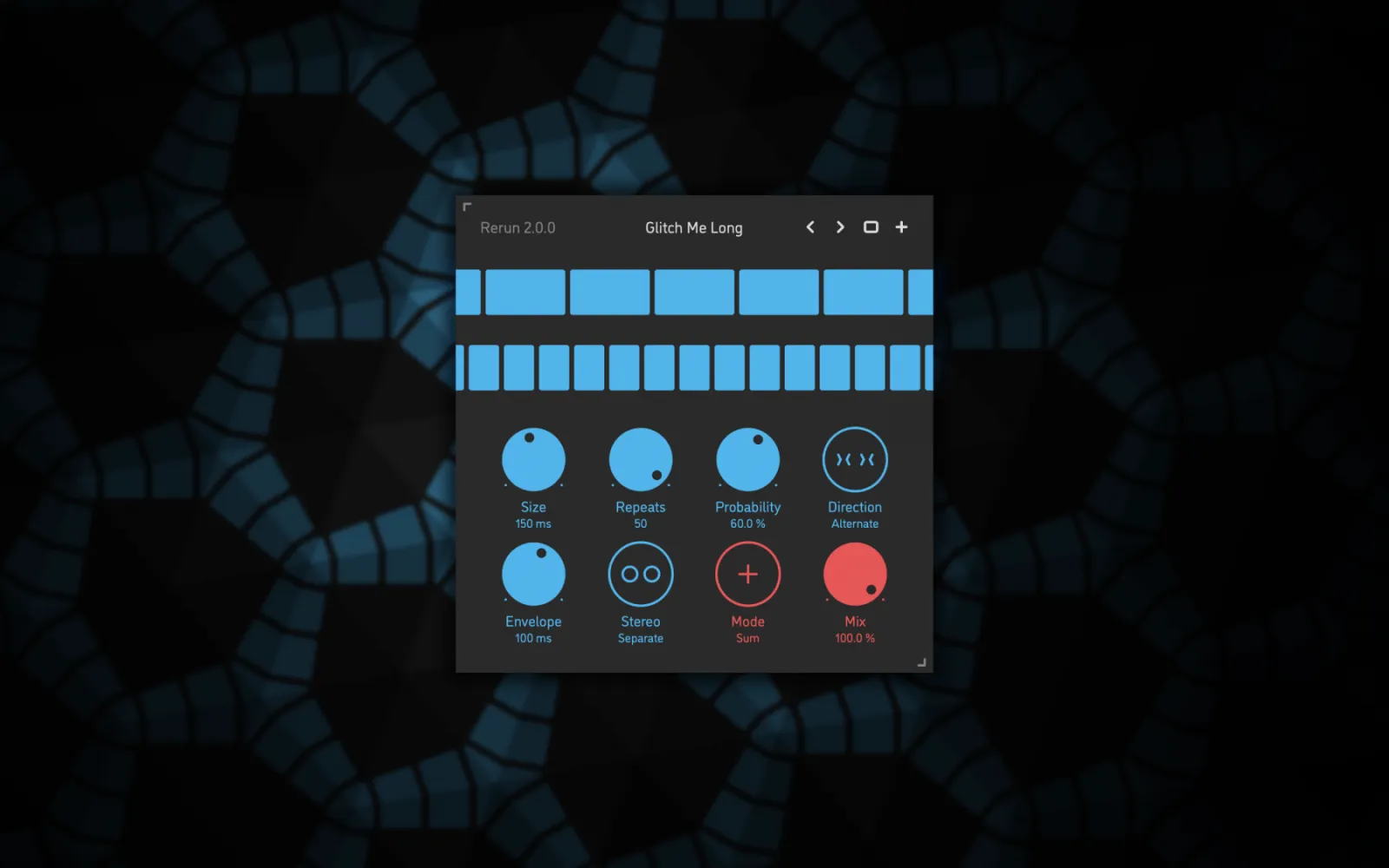
Task: Open the Glitch Me Long preset name
Action: (694, 228)
